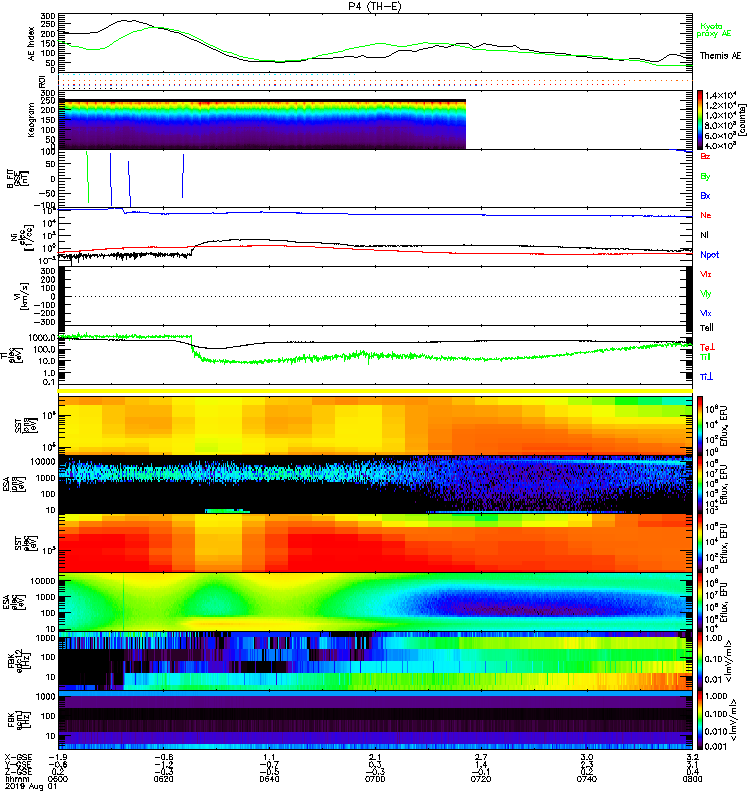Click the 0700 time axis label
The height and width of the screenshot is (800, 750).
375,779
